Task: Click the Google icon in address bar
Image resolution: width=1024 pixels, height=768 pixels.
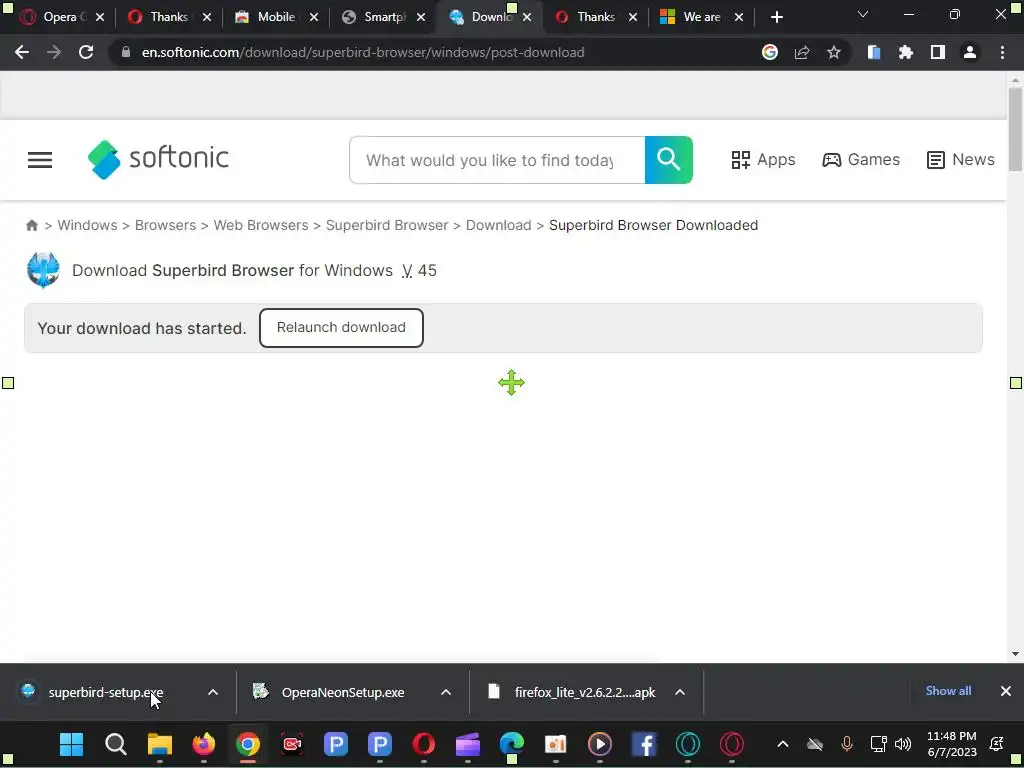Action: click(770, 52)
